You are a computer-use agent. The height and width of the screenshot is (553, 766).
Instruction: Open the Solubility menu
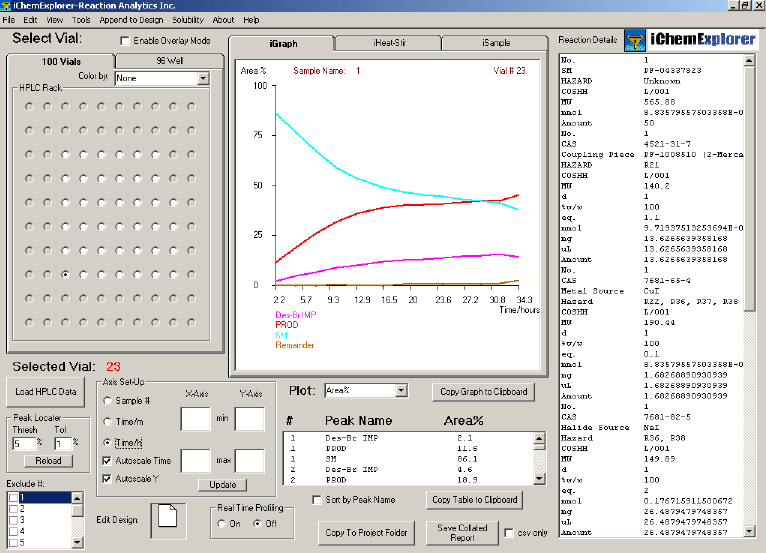[x=187, y=20]
